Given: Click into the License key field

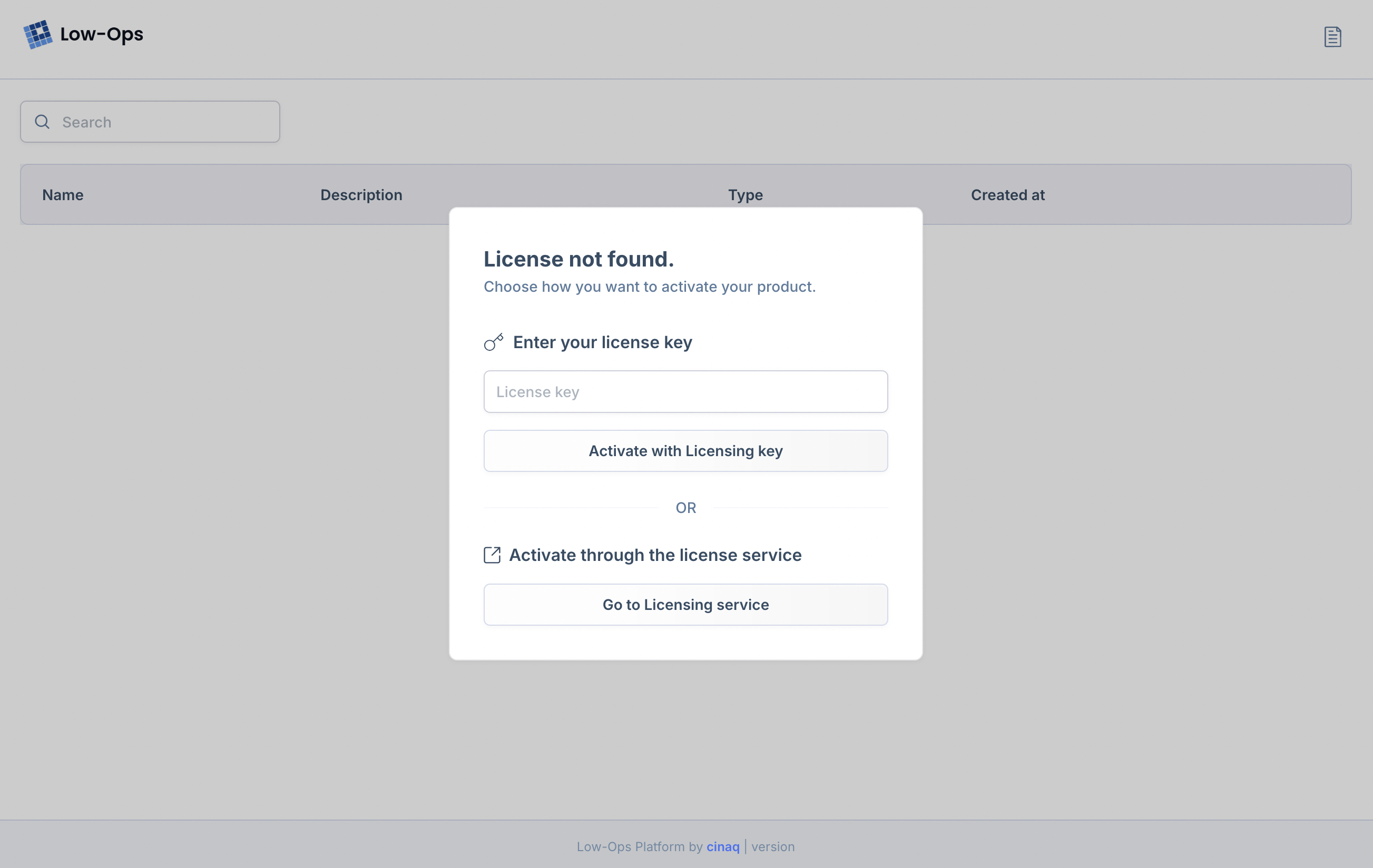Looking at the screenshot, I should coord(685,392).
